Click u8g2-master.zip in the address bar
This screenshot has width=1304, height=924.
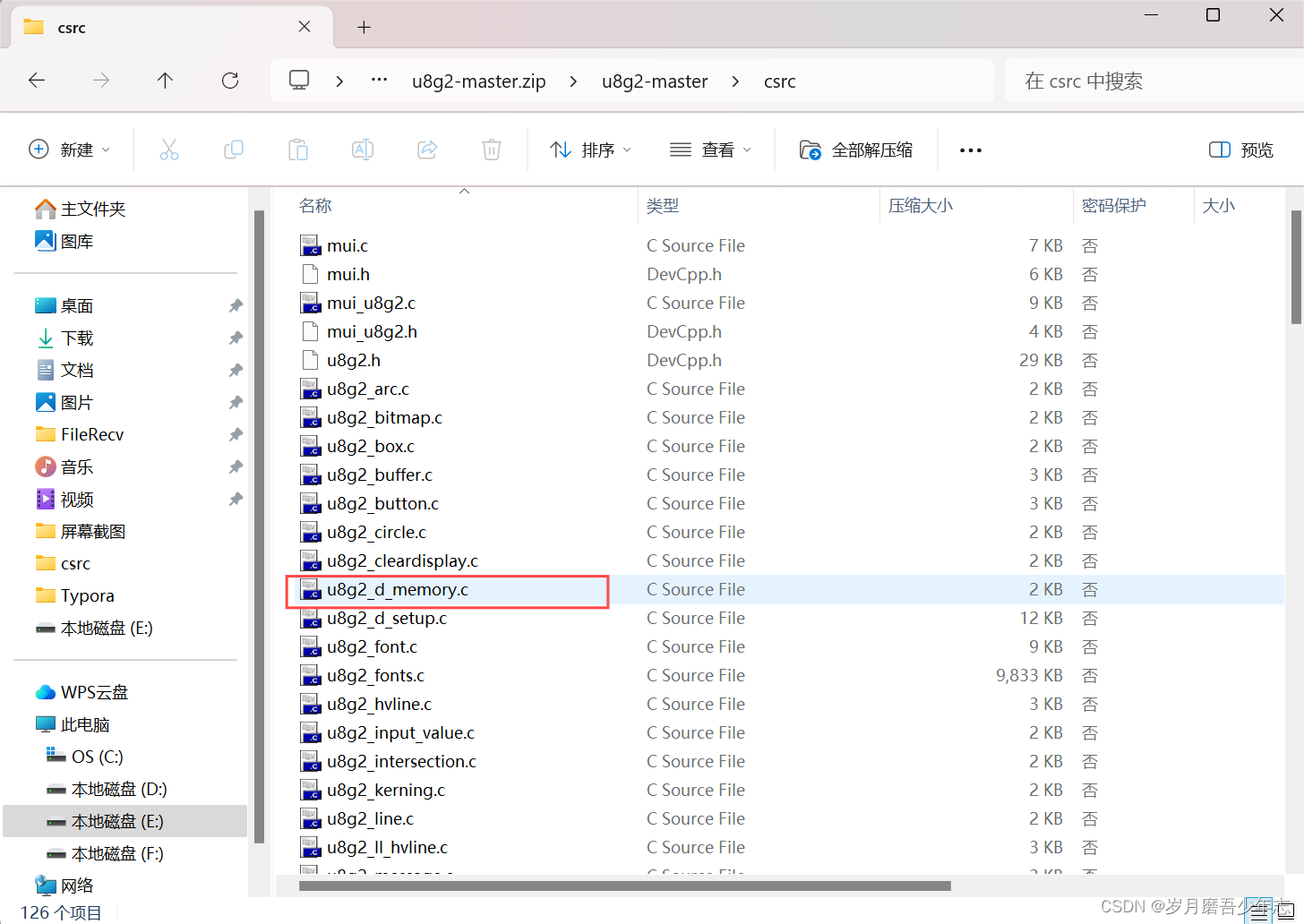[x=479, y=81]
